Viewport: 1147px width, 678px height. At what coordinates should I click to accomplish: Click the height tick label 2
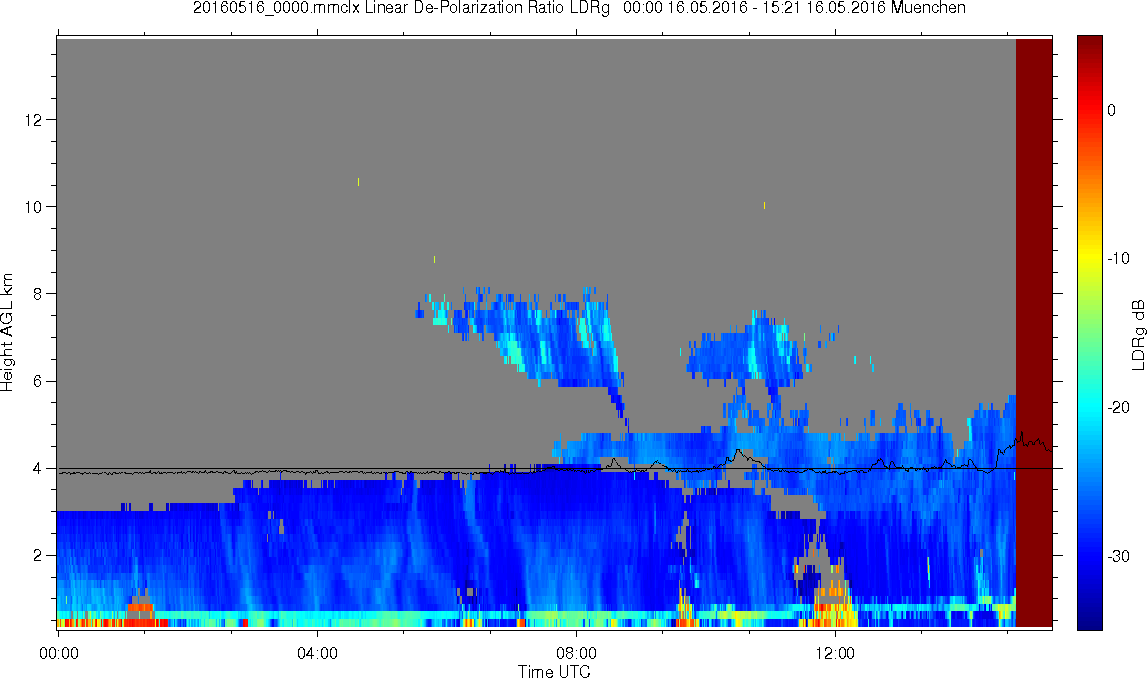click(38, 556)
